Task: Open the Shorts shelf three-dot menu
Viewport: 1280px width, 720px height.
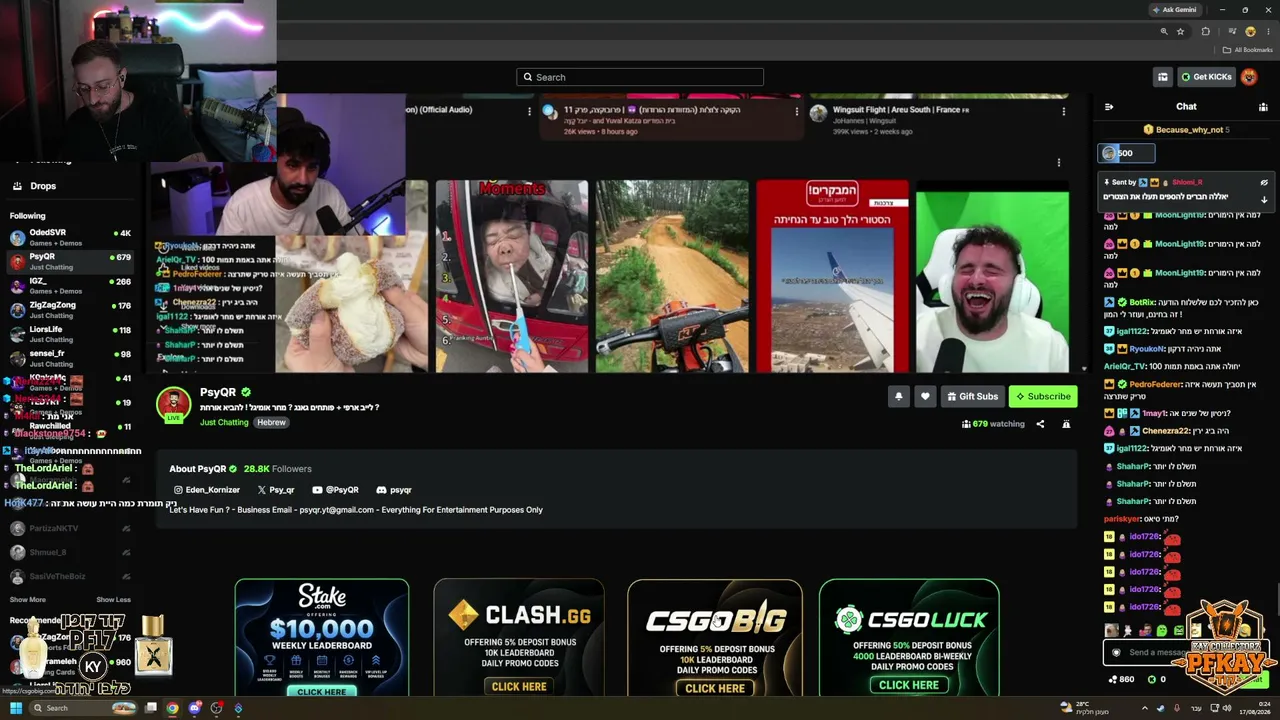Action: [x=1059, y=162]
